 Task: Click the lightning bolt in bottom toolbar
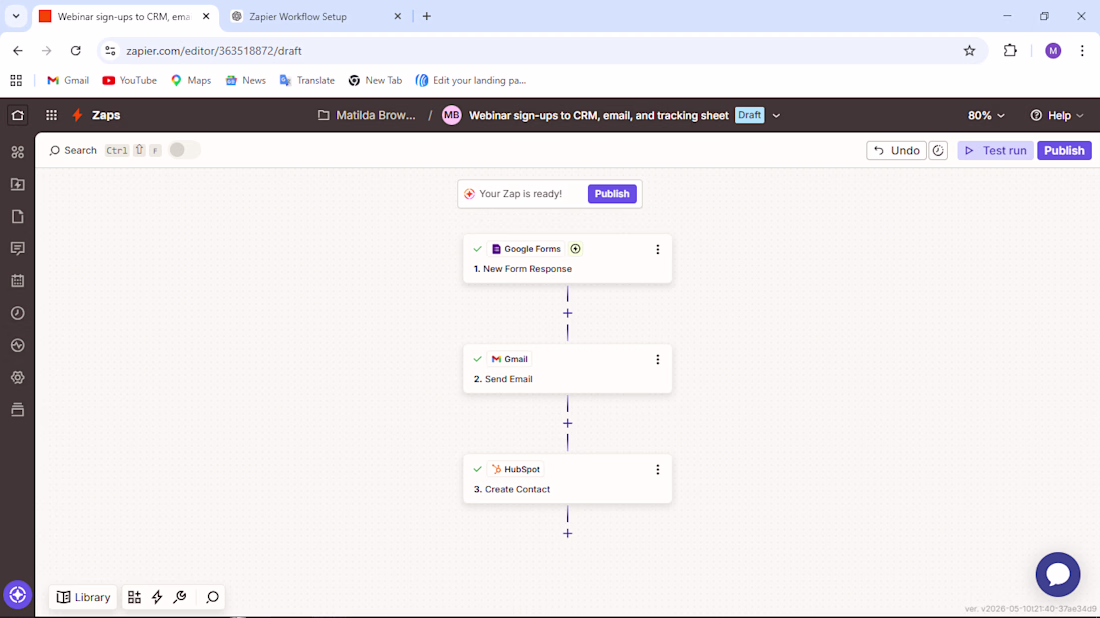[157, 597]
